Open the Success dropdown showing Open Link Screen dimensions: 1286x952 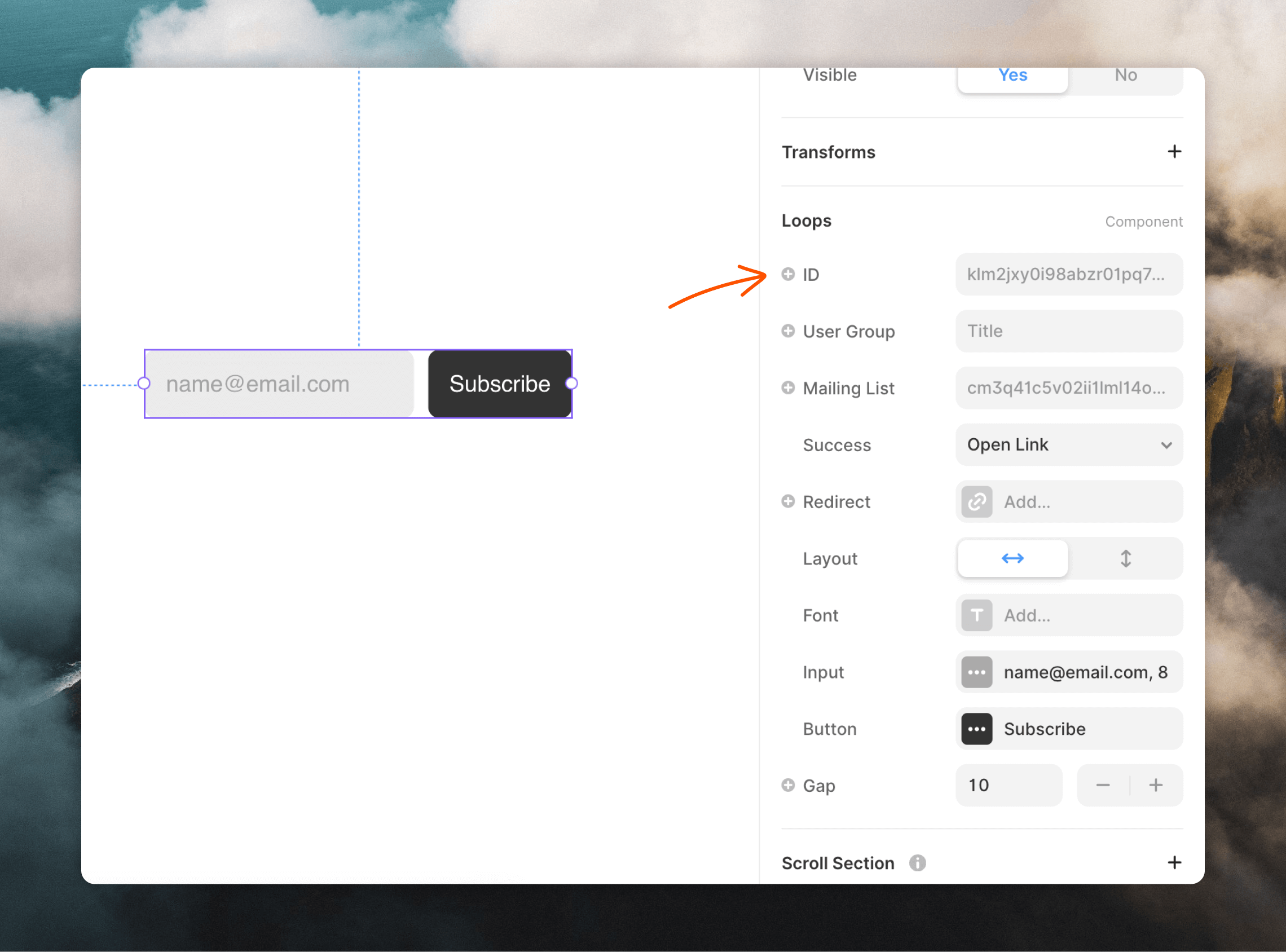point(1069,444)
